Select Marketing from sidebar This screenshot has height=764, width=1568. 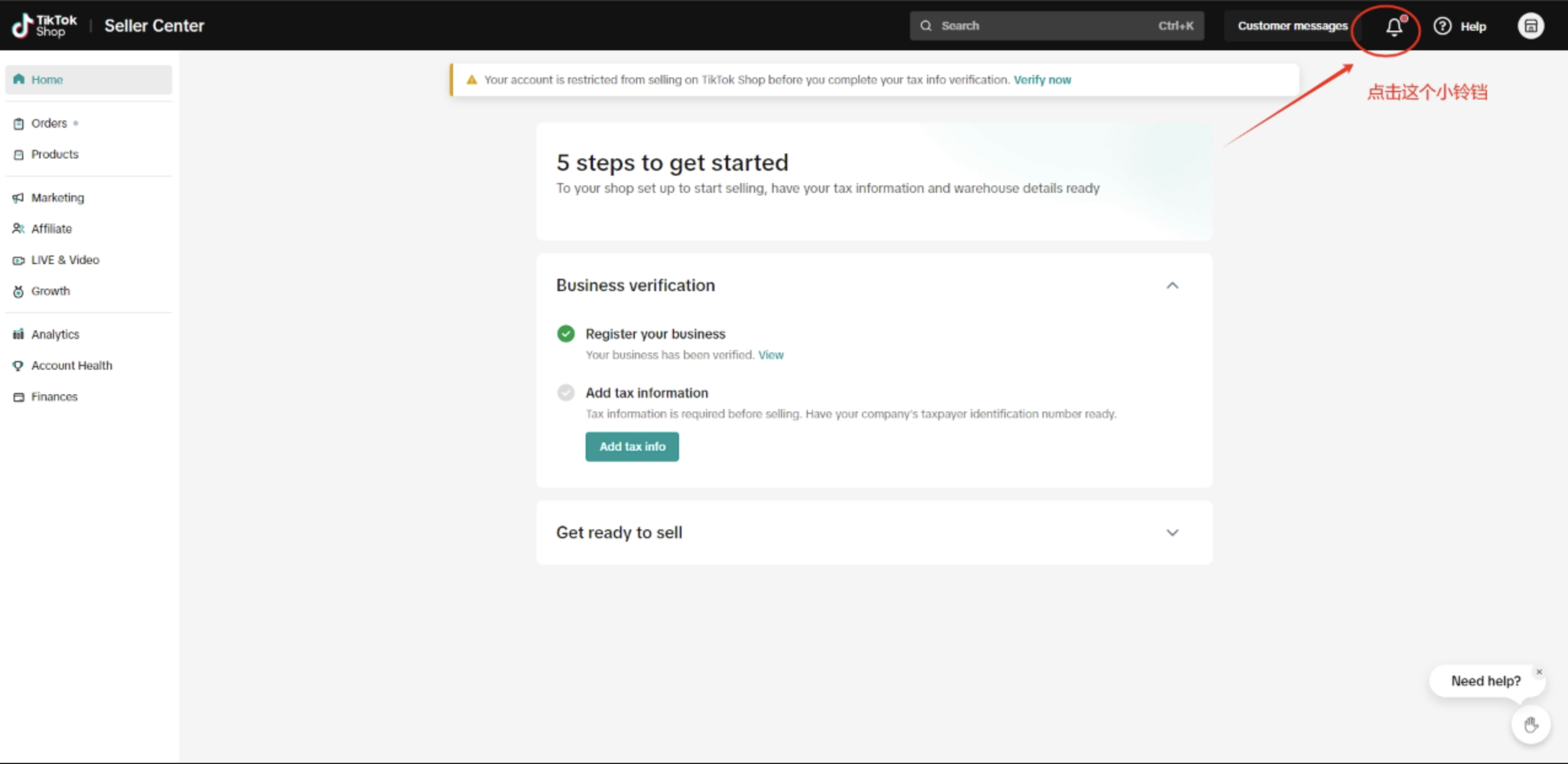[x=57, y=197]
